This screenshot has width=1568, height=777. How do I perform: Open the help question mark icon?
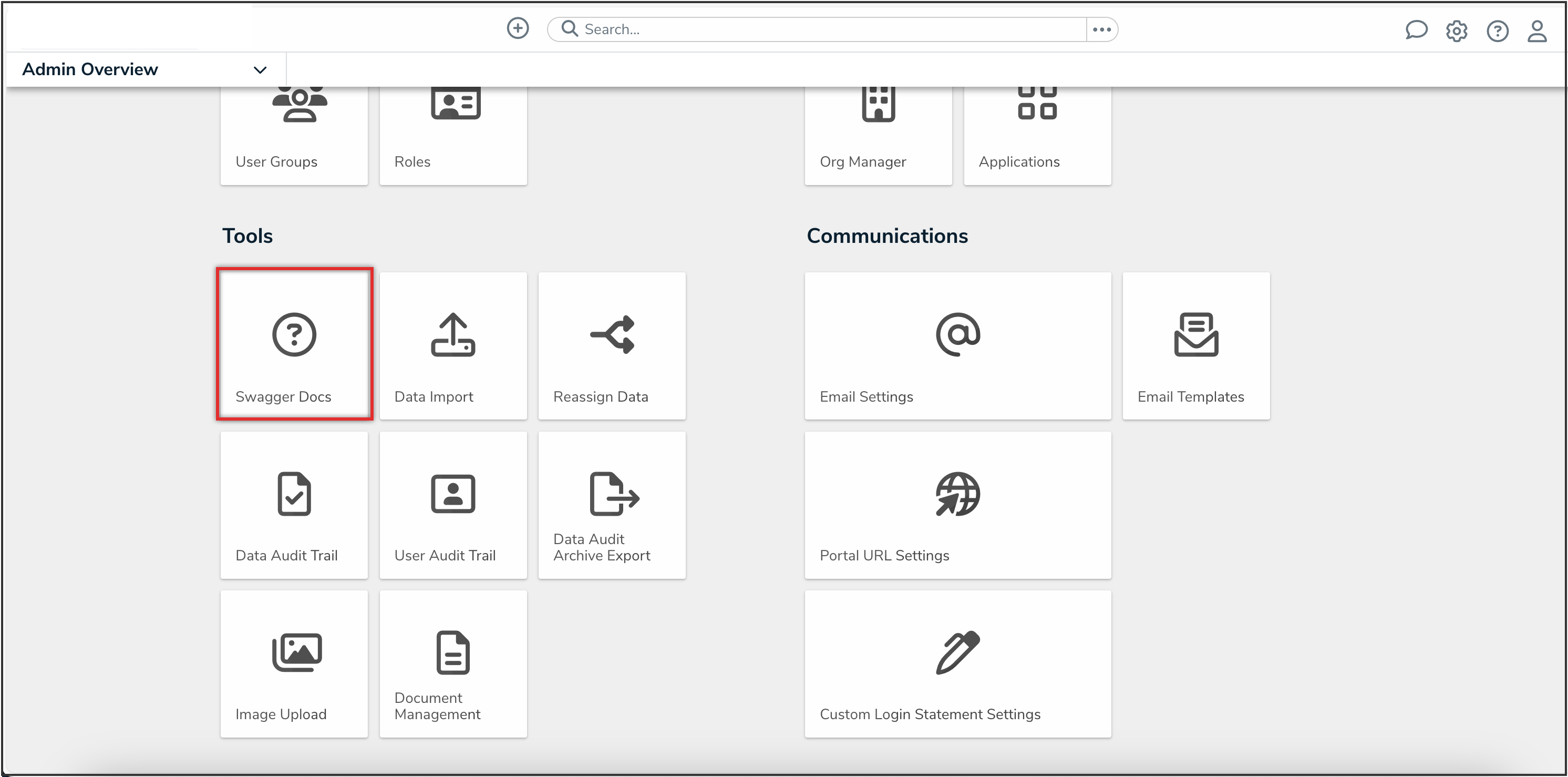pos(1497,30)
